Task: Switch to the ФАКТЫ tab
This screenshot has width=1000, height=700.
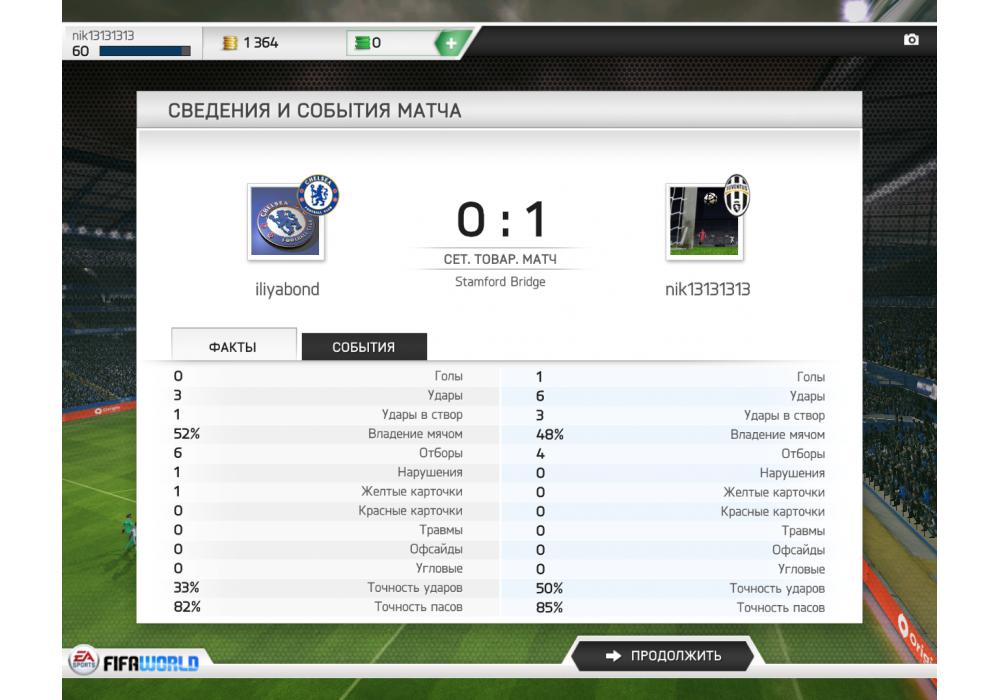Action: (x=233, y=344)
